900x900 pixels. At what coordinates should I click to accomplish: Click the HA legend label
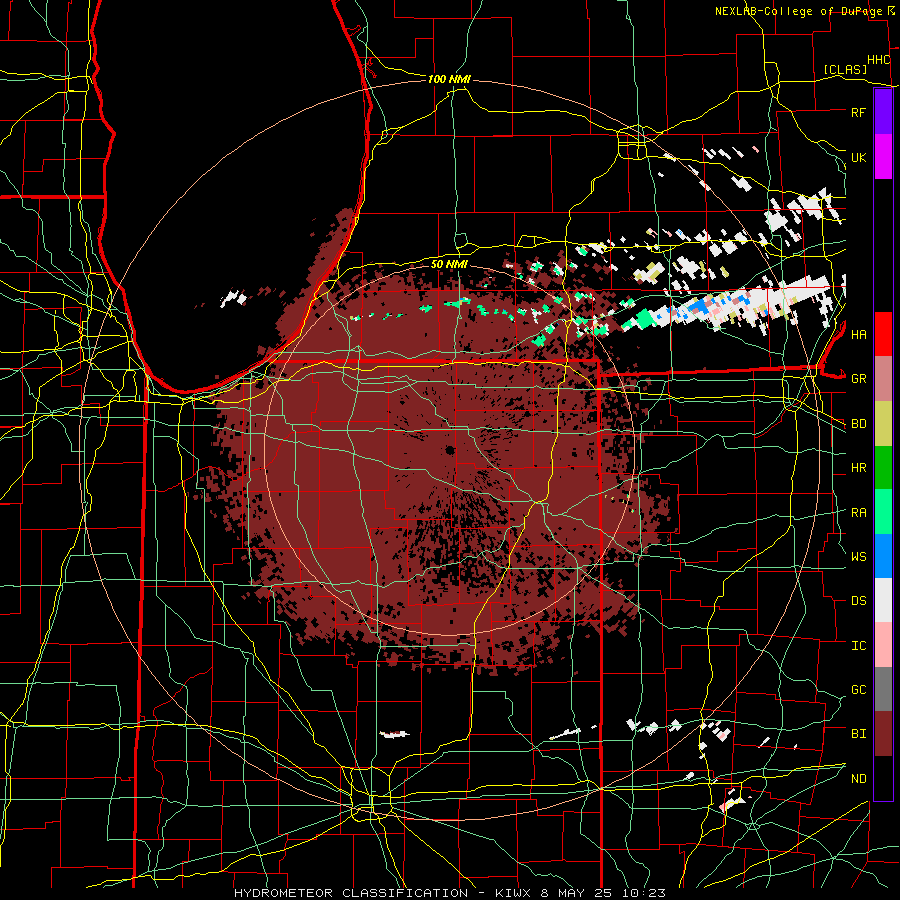pyautogui.click(x=858, y=334)
